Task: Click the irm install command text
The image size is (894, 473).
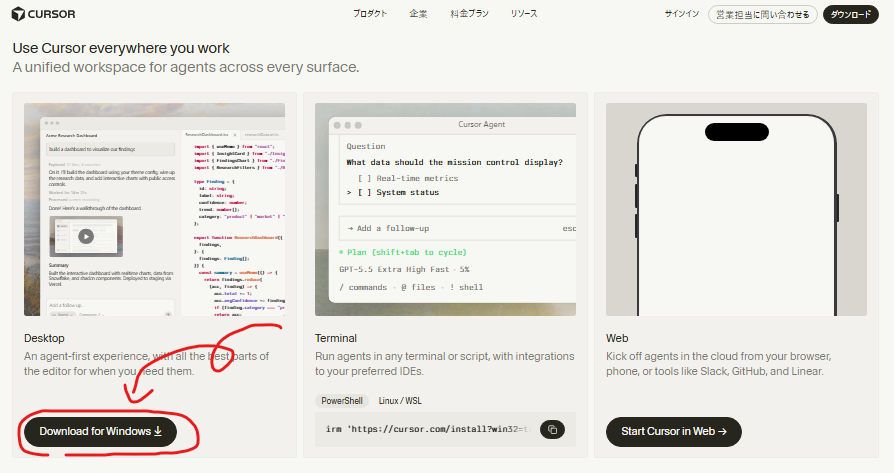Action: click(x=428, y=429)
